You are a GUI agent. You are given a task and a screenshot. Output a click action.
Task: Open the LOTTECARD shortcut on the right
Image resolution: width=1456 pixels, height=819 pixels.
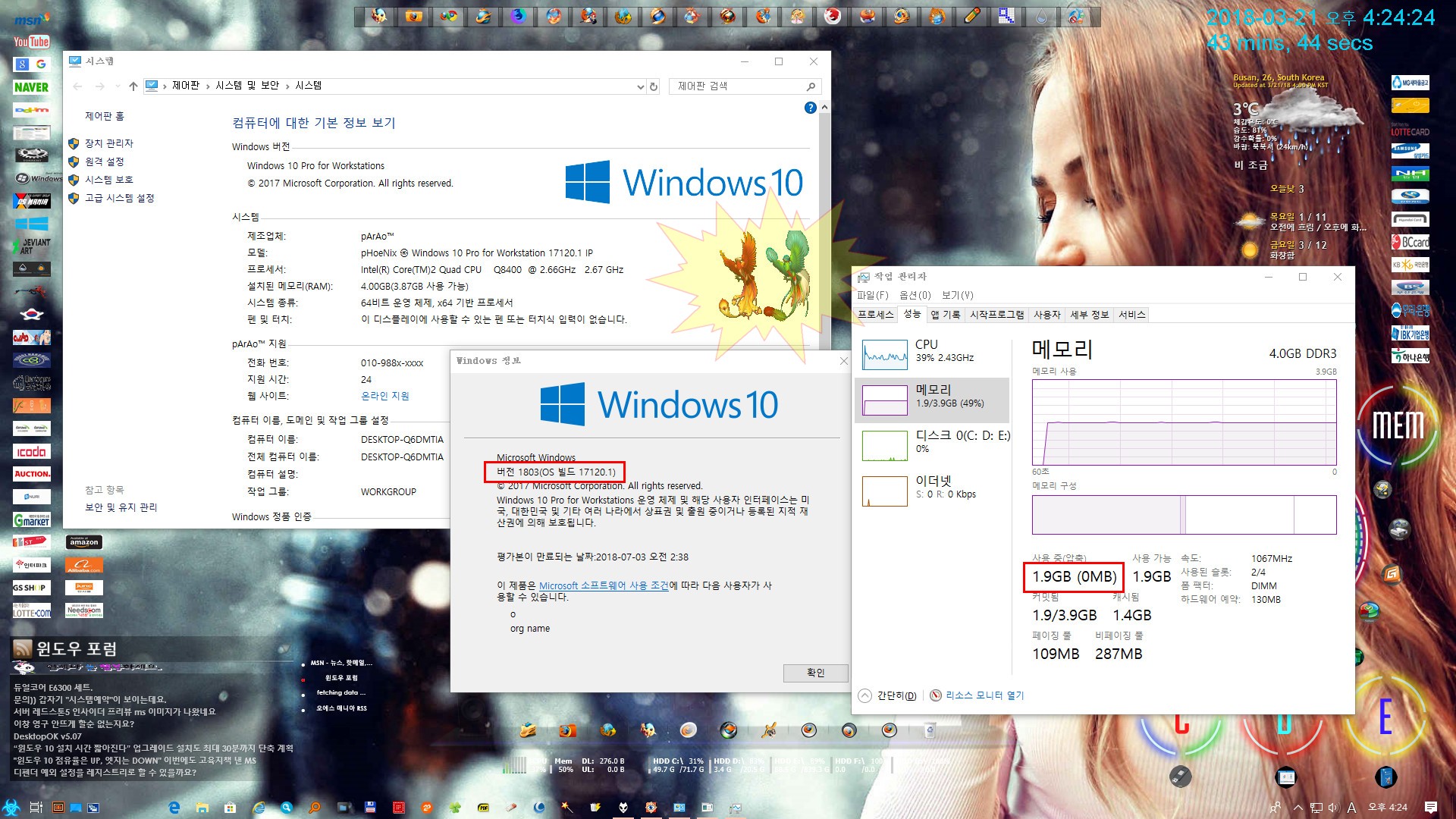1410,129
